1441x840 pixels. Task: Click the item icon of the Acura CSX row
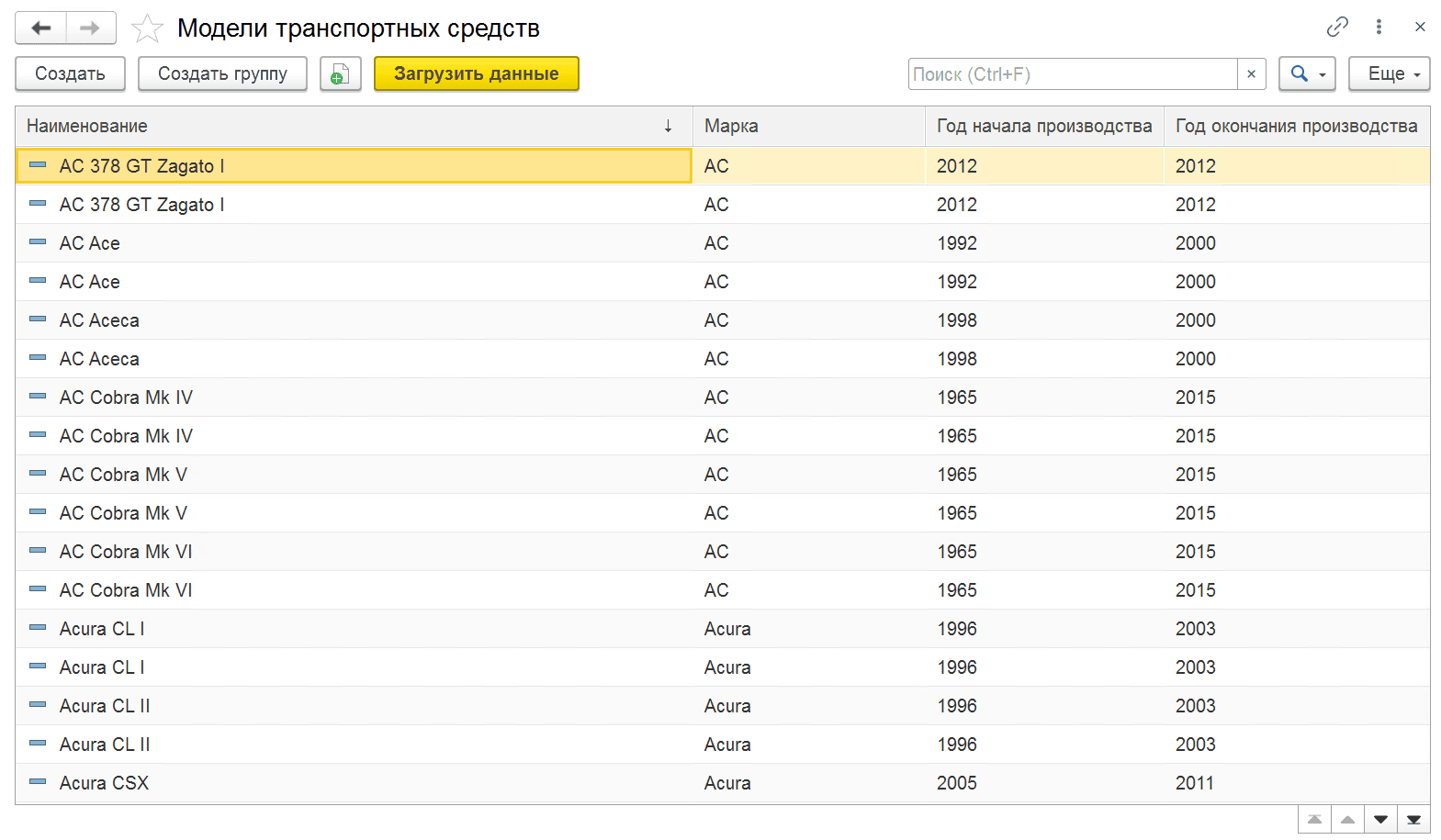38,782
